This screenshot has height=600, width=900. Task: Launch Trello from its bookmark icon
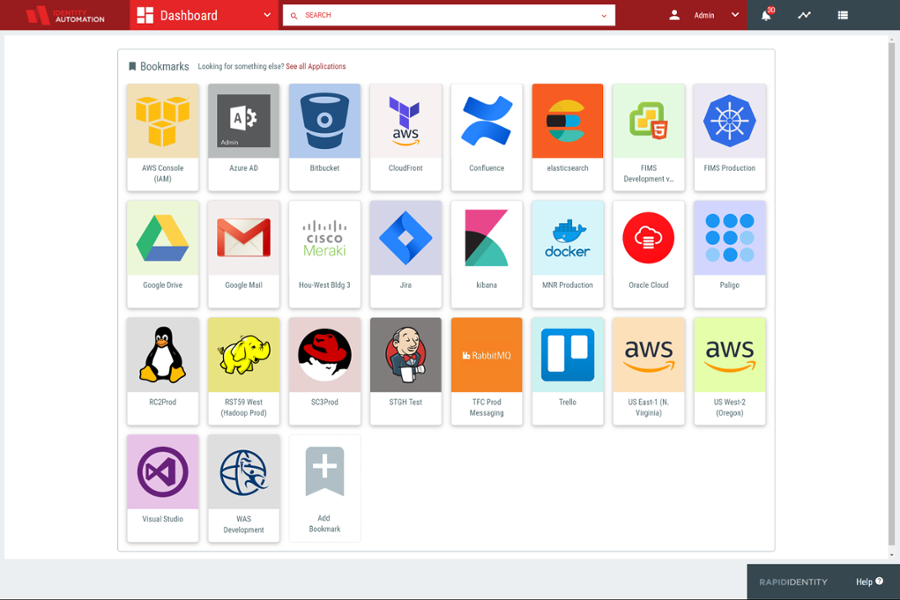pos(567,355)
